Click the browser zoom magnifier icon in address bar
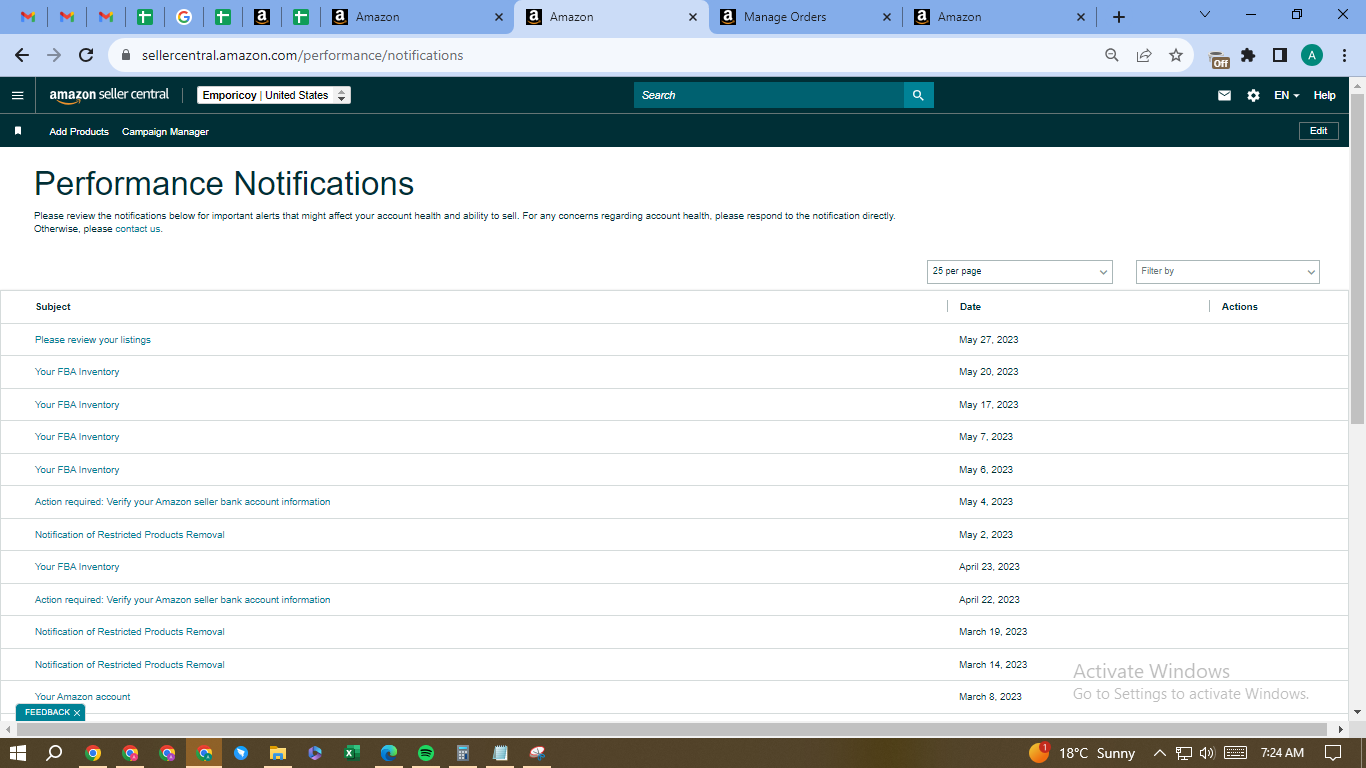Viewport: 1366px width, 768px height. [1112, 55]
